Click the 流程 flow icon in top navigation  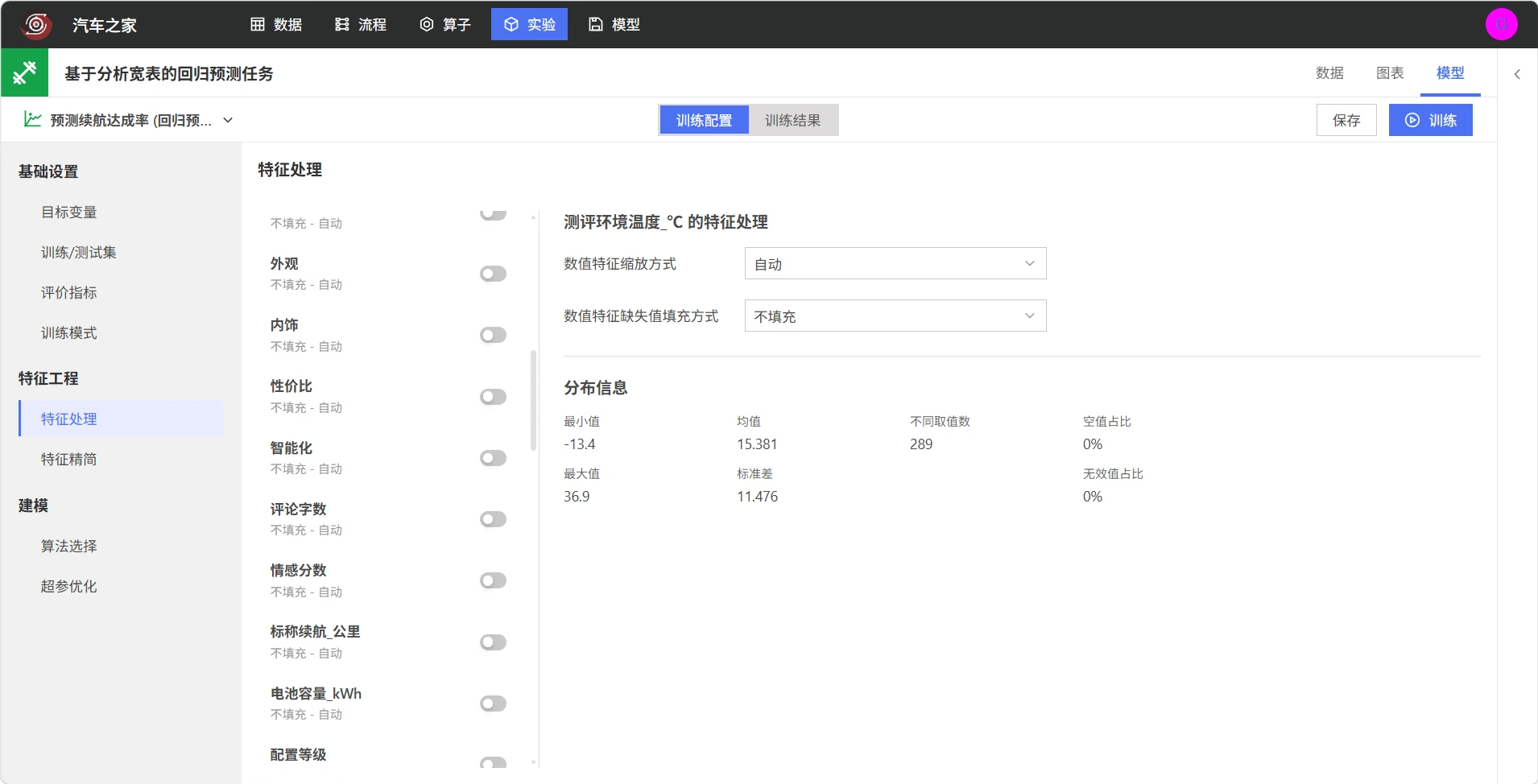click(342, 24)
